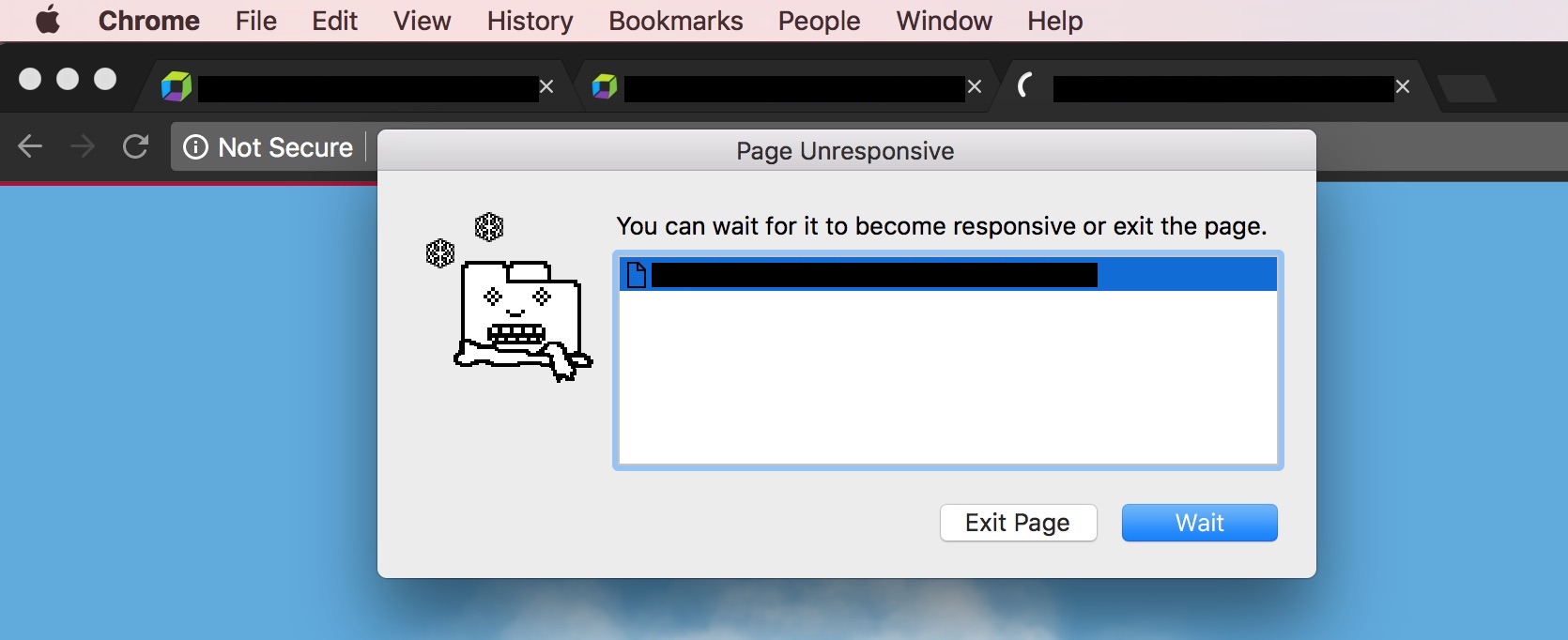Viewport: 1568px width, 640px height.
Task: Click the window close traffic light
Action: [30, 79]
